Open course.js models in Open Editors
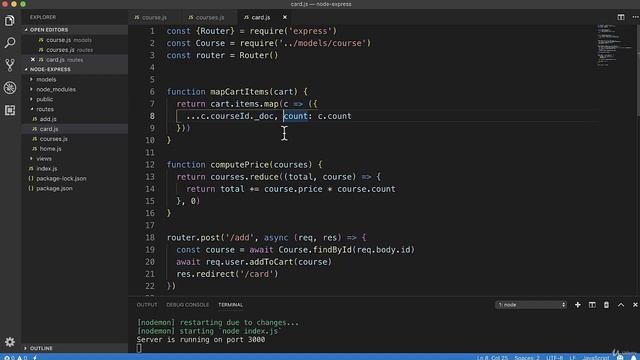Image resolution: width=640 pixels, height=360 pixels. click(69, 40)
